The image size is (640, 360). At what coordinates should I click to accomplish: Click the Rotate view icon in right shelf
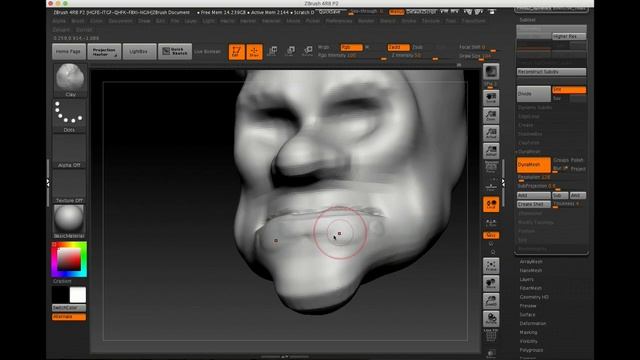point(491,319)
